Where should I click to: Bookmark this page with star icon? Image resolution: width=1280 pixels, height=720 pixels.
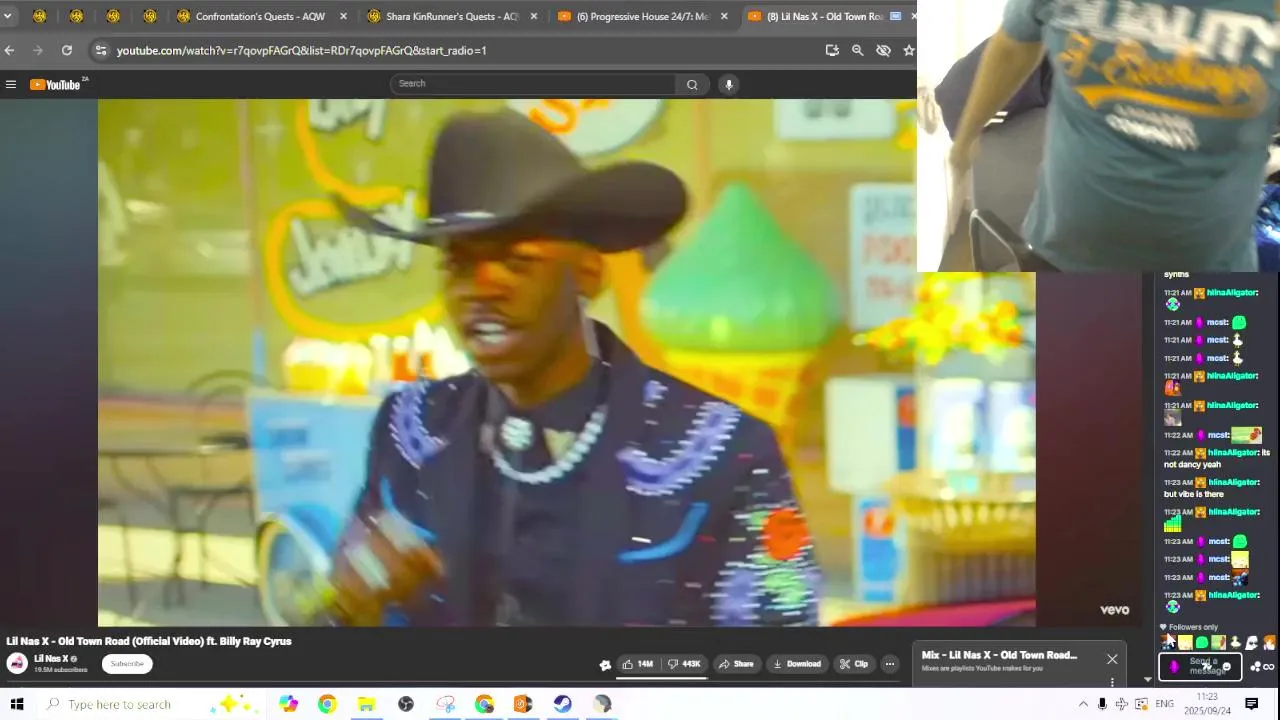pyautogui.click(x=909, y=50)
